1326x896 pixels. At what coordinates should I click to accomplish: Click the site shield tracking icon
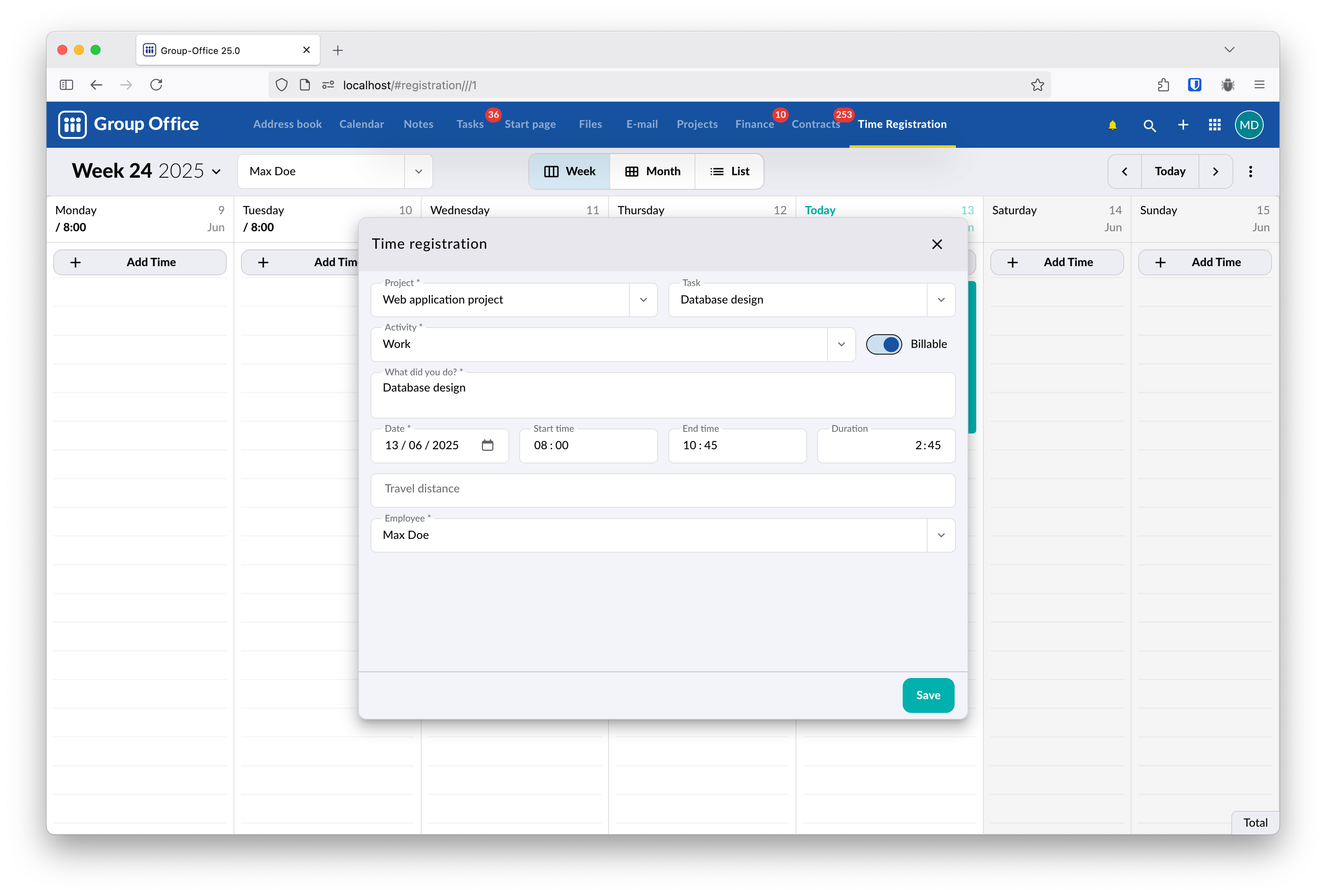click(x=281, y=85)
